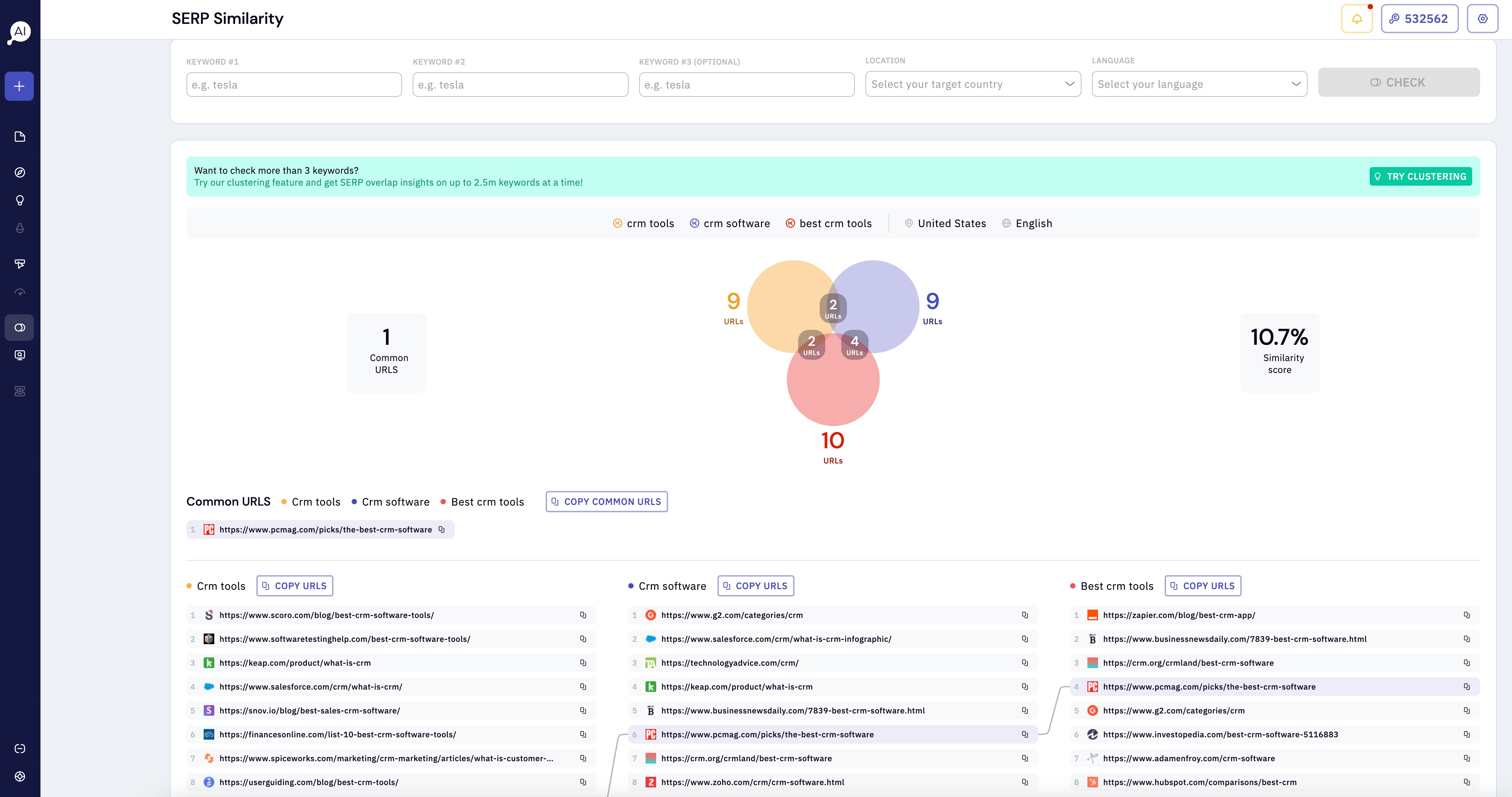The height and width of the screenshot is (797, 1512).
Task: Focus the optional Keyword #3 field
Action: [746, 85]
